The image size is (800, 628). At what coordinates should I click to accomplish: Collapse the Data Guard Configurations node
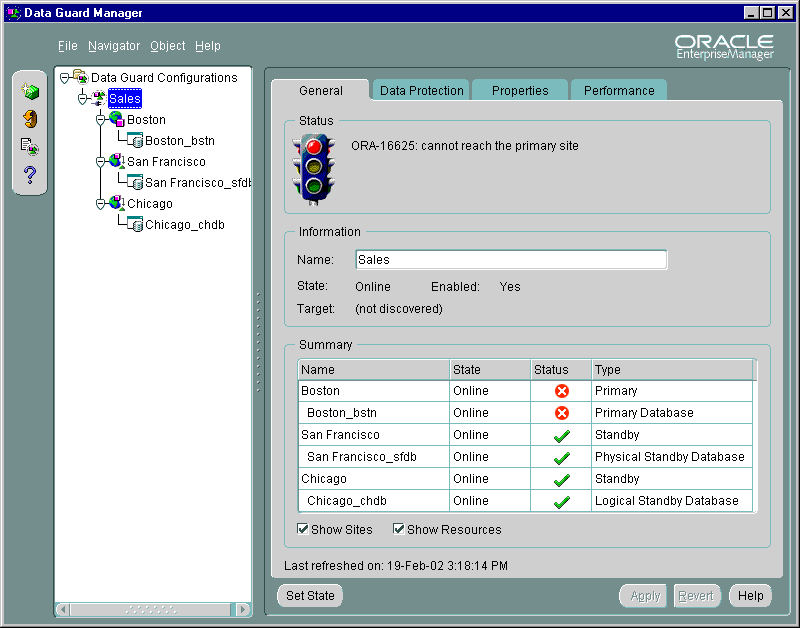[62, 77]
